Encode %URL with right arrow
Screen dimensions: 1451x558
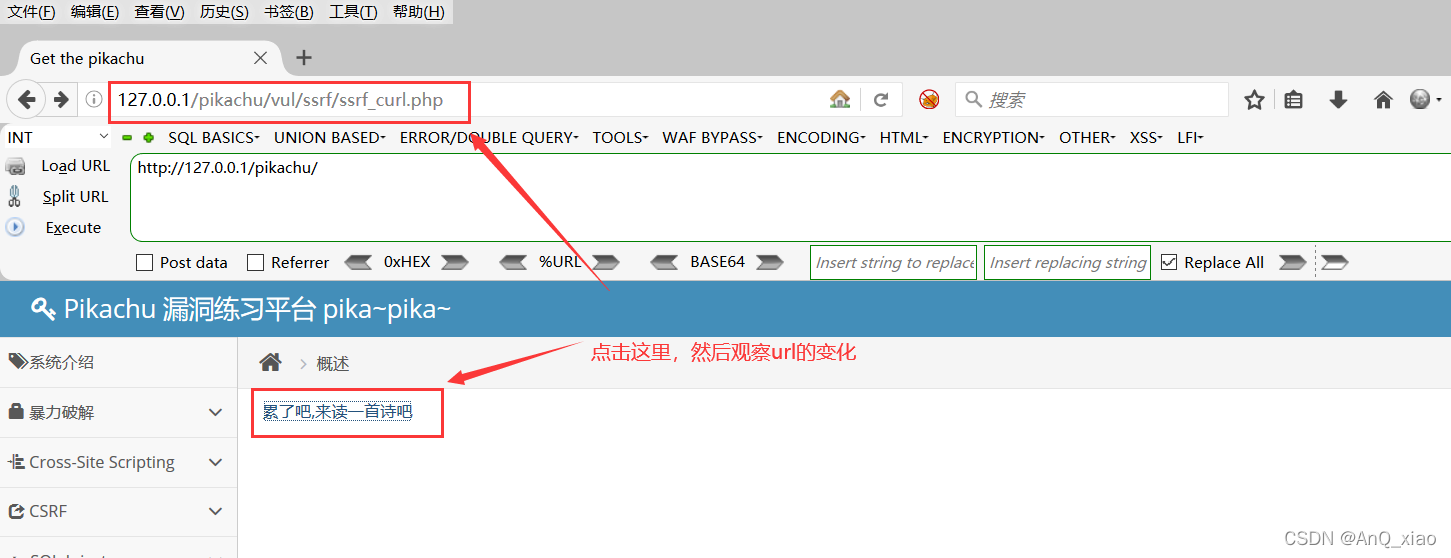[605, 262]
